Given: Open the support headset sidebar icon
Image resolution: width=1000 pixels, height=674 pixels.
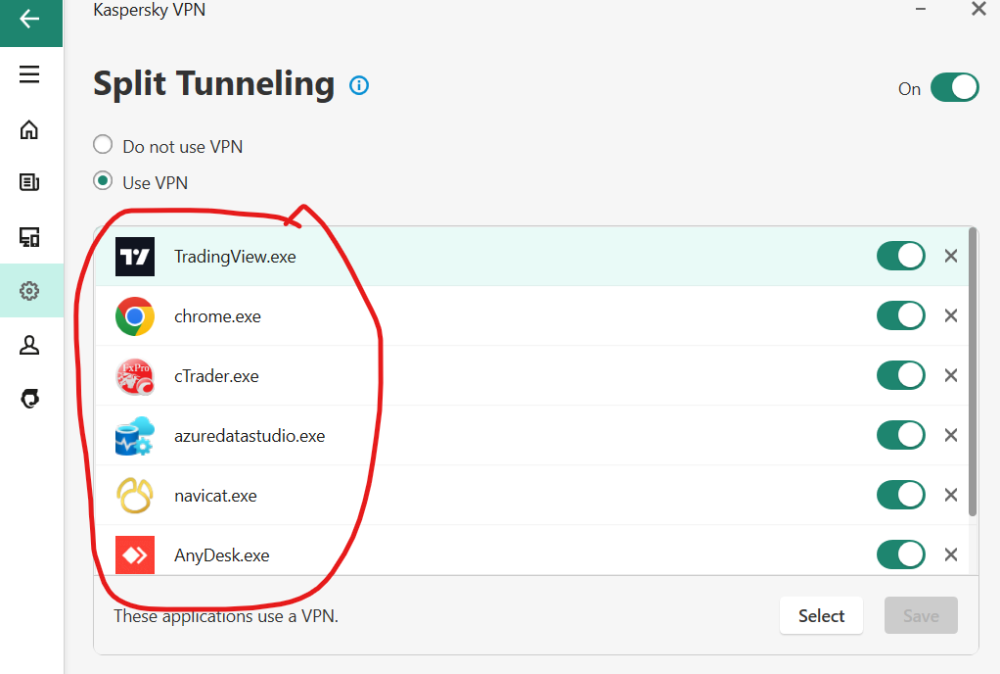Looking at the screenshot, I should [x=30, y=399].
